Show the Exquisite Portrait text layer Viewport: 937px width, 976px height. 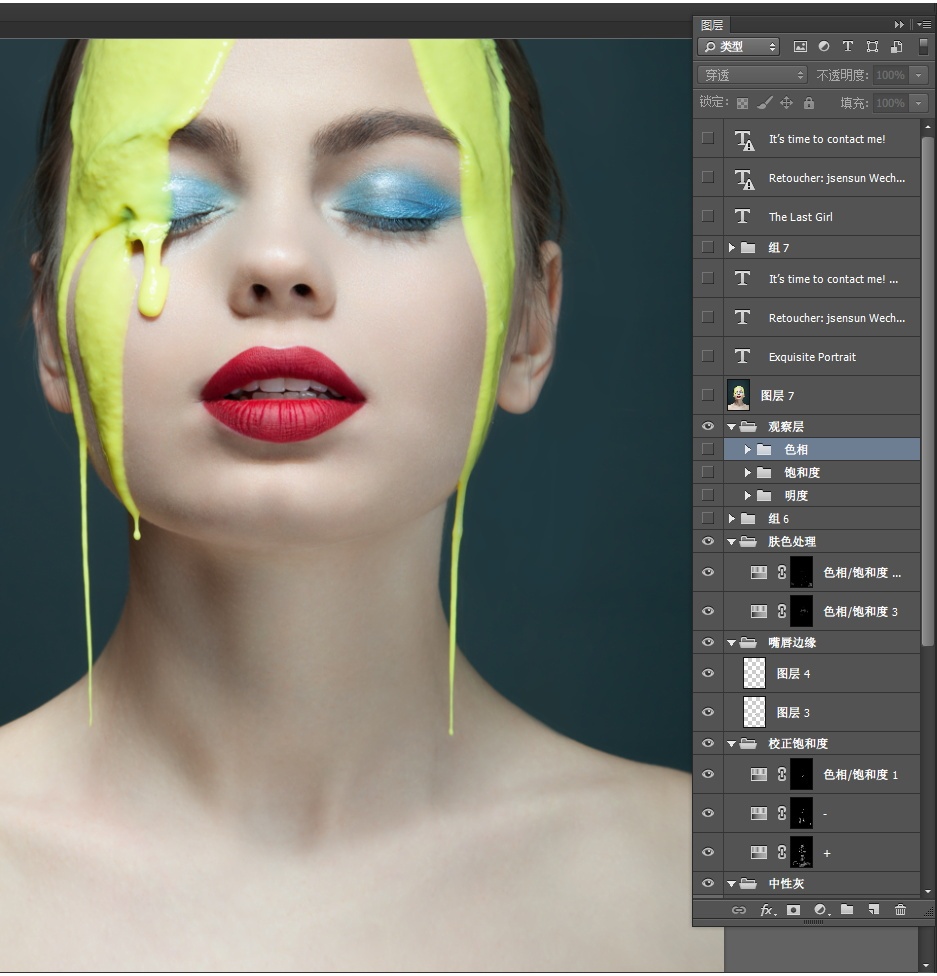point(708,356)
